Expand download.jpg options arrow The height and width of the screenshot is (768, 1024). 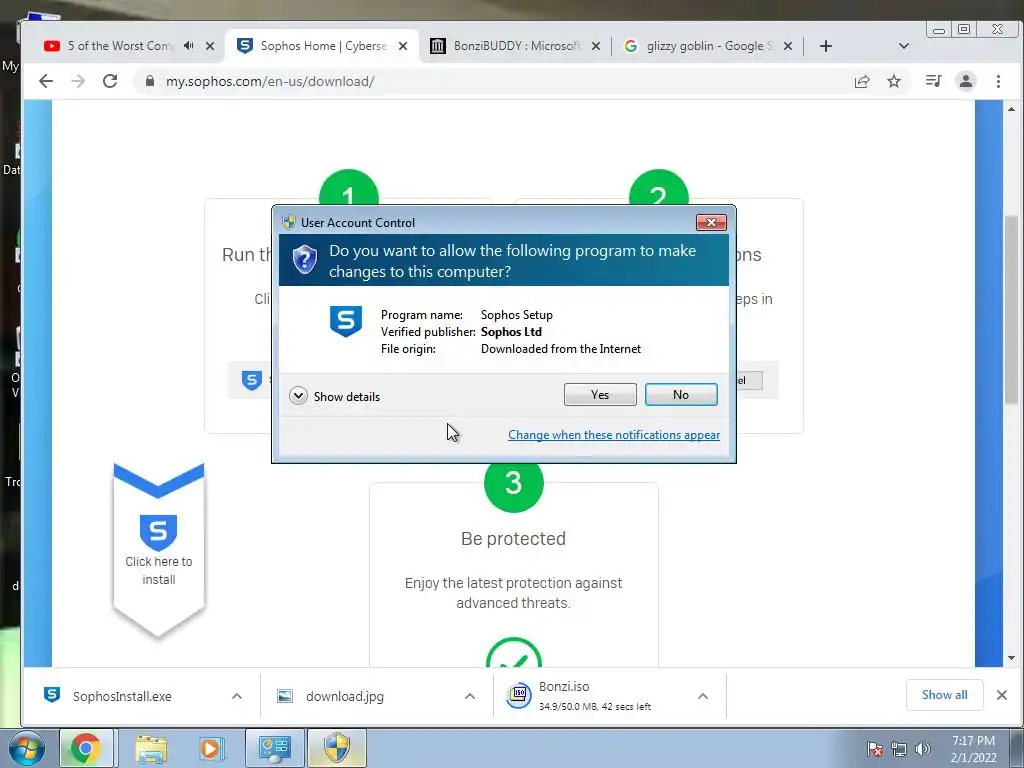point(470,696)
